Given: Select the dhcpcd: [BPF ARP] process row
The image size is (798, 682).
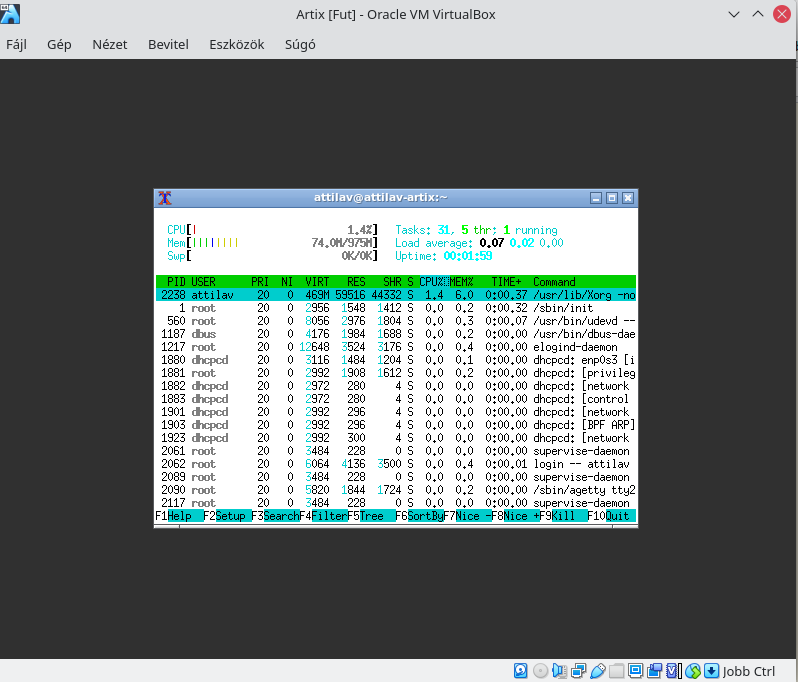Looking at the screenshot, I should 396,425.
